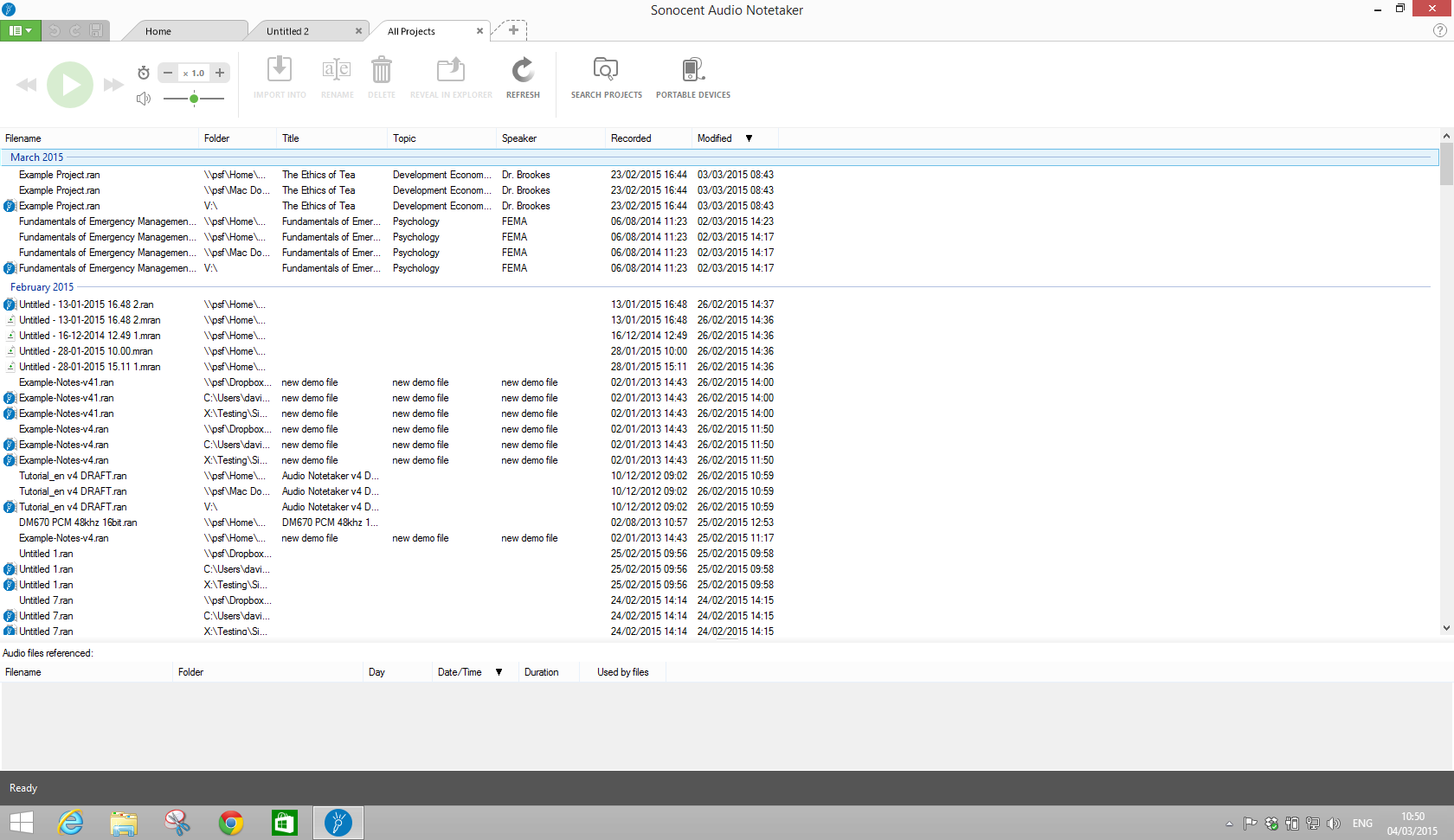The image size is (1454, 840).
Task: Click the playback speed stopwatch icon
Action: (144, 73)
